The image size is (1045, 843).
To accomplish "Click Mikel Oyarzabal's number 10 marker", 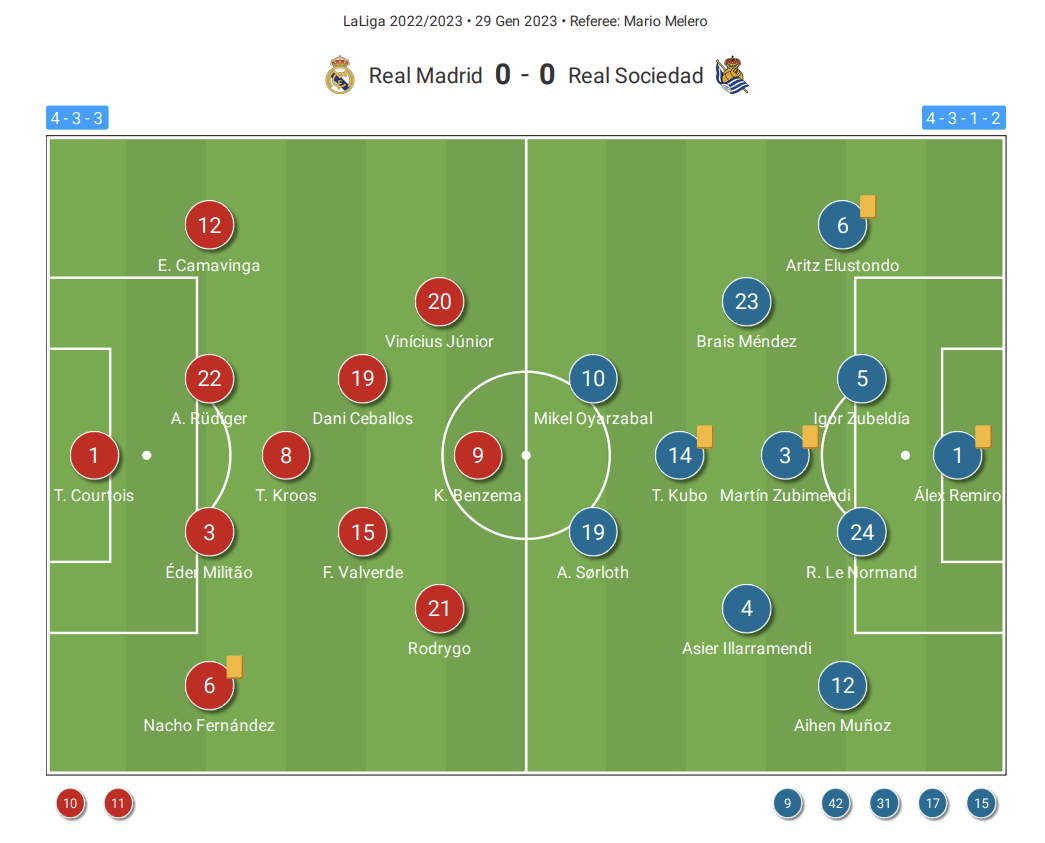I will click(593, 379).
